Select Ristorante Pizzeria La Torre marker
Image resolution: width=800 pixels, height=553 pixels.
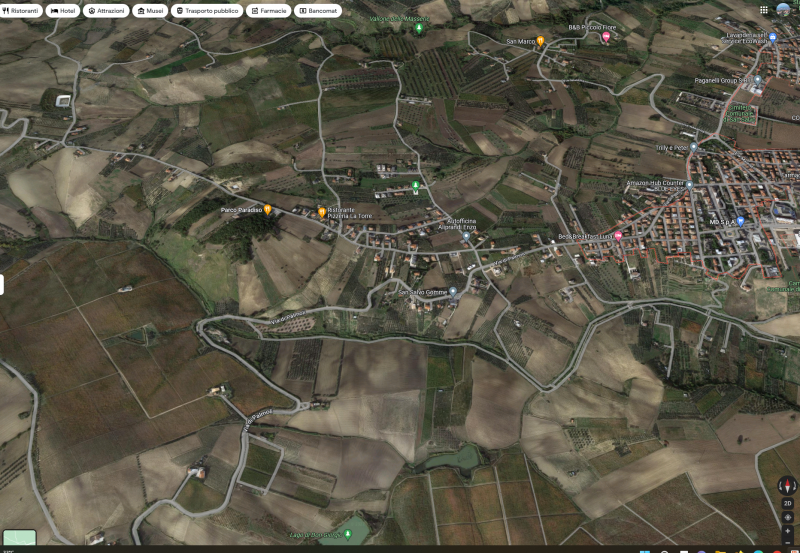pos(321,213)
